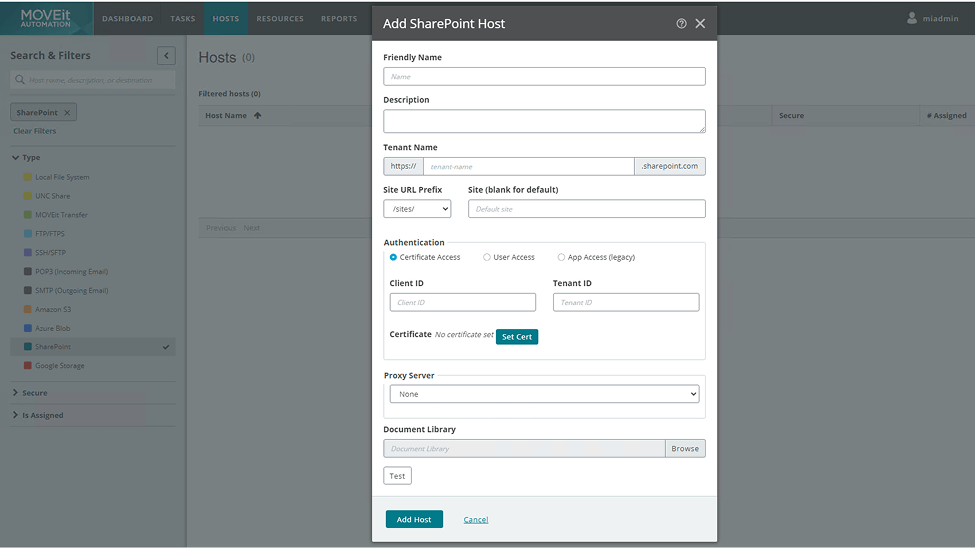Screen dimensions: 975x549
Task: Click the MOVEit Automation logo
Action: coord(46,18)
